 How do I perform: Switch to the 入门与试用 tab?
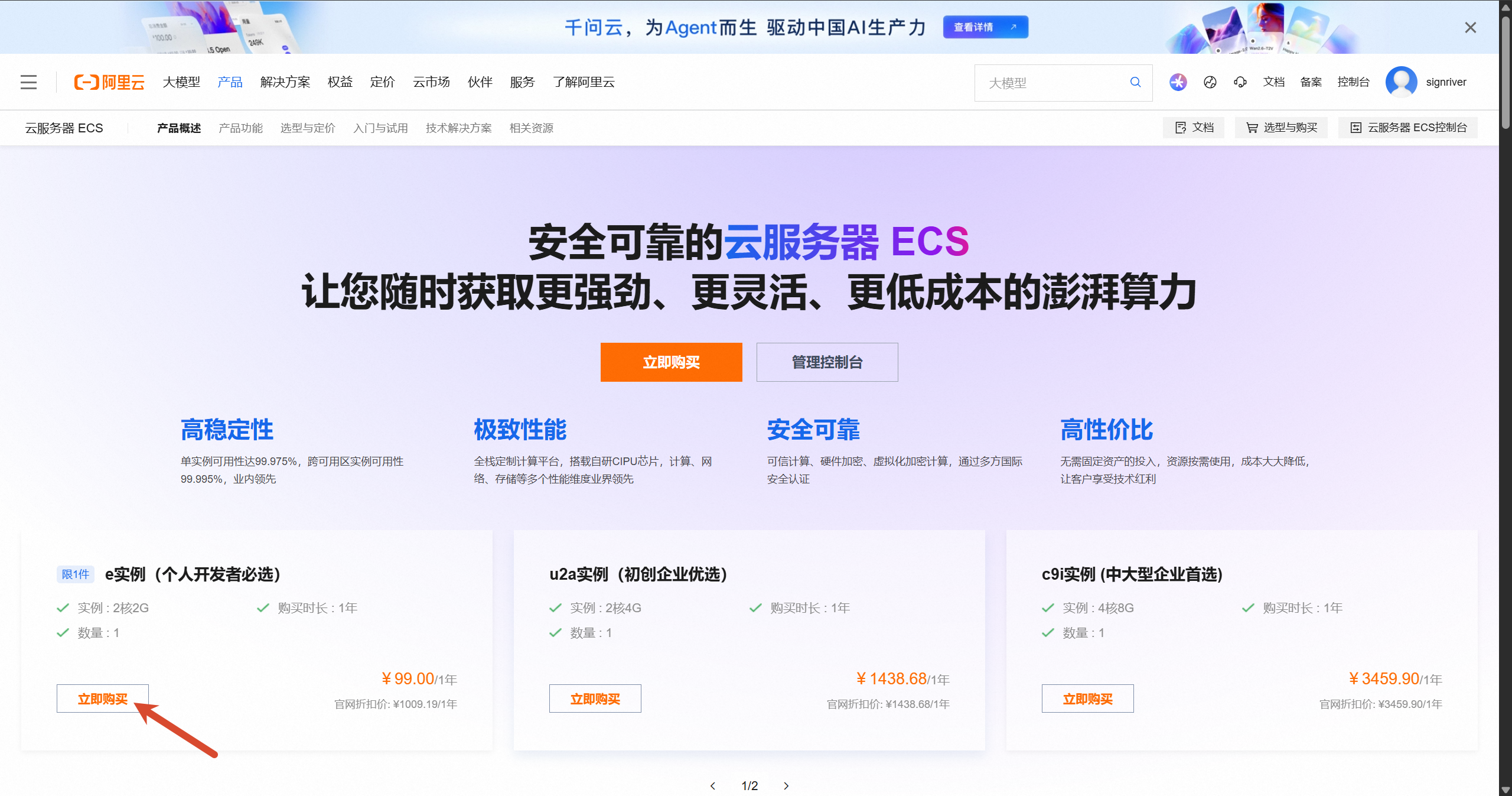[380, 128]
